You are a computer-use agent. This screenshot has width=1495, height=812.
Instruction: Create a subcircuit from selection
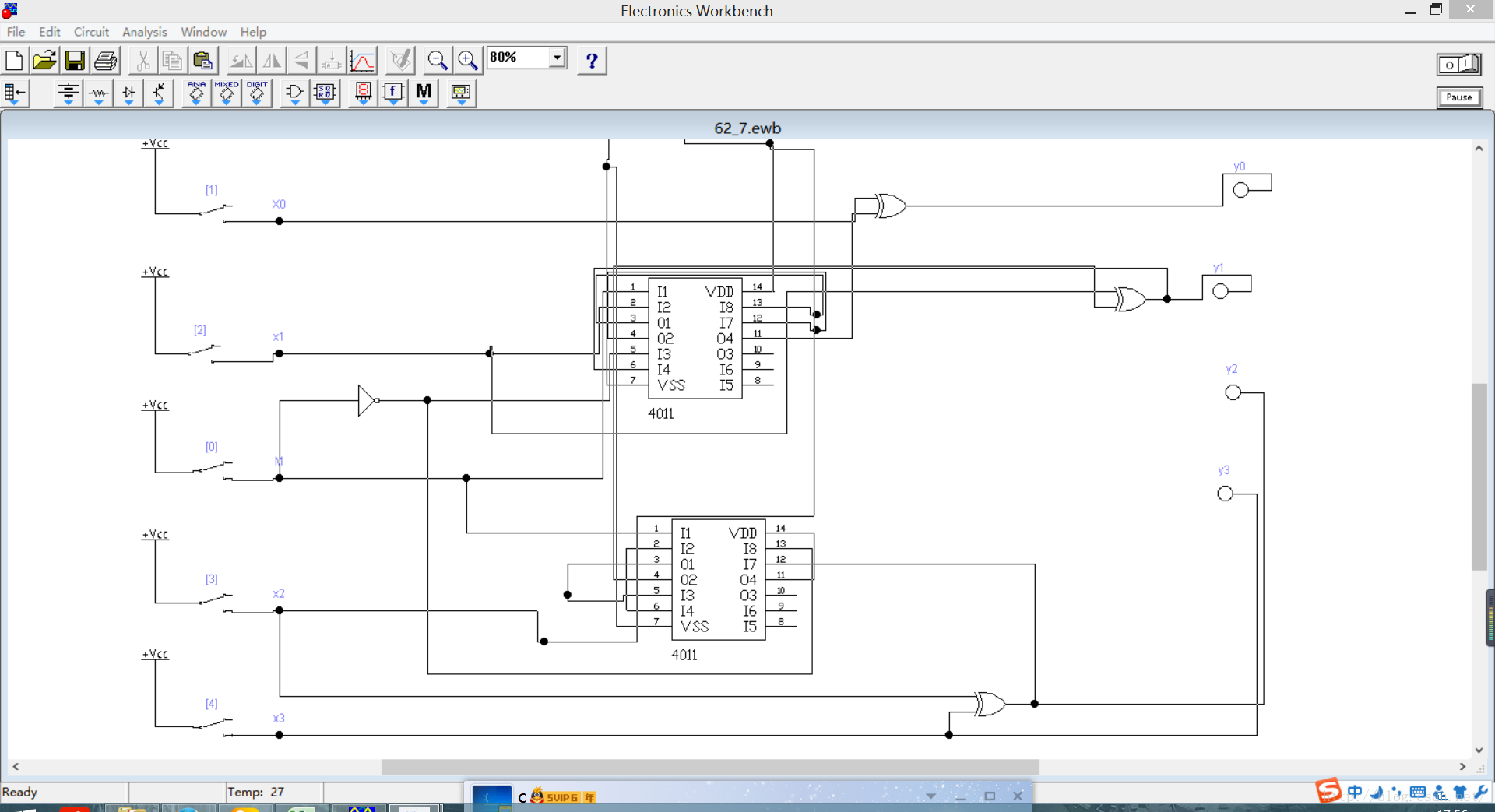pyautogui.click(x=331, y=60)
